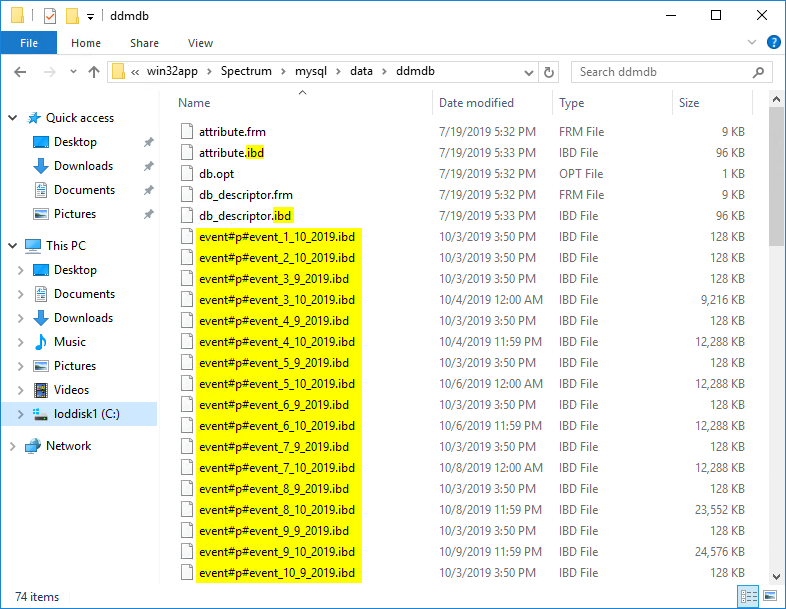Expand the Network tree node
The image size is (786, 609).
point(13,446)
